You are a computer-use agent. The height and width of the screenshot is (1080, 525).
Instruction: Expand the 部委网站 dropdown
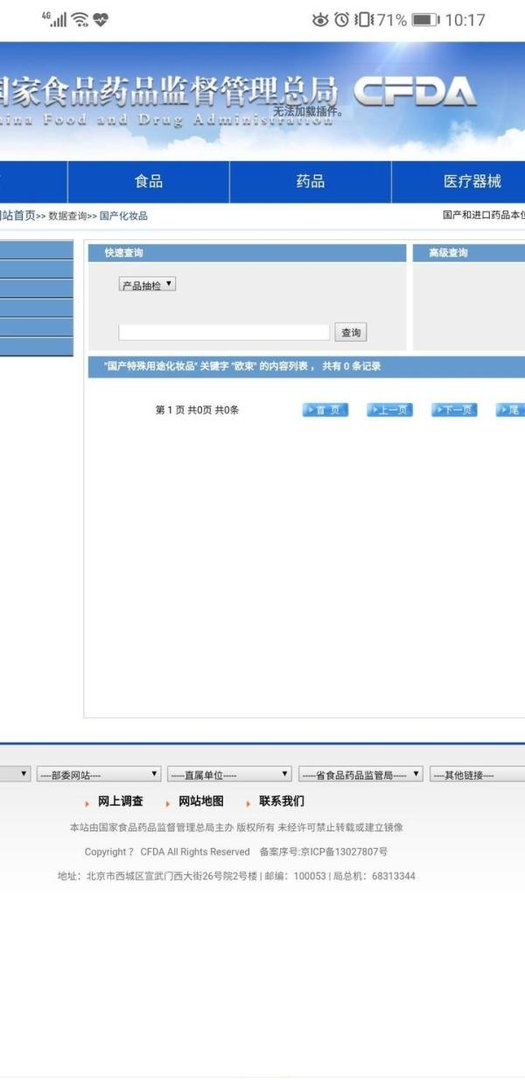(x=99, y=774)
